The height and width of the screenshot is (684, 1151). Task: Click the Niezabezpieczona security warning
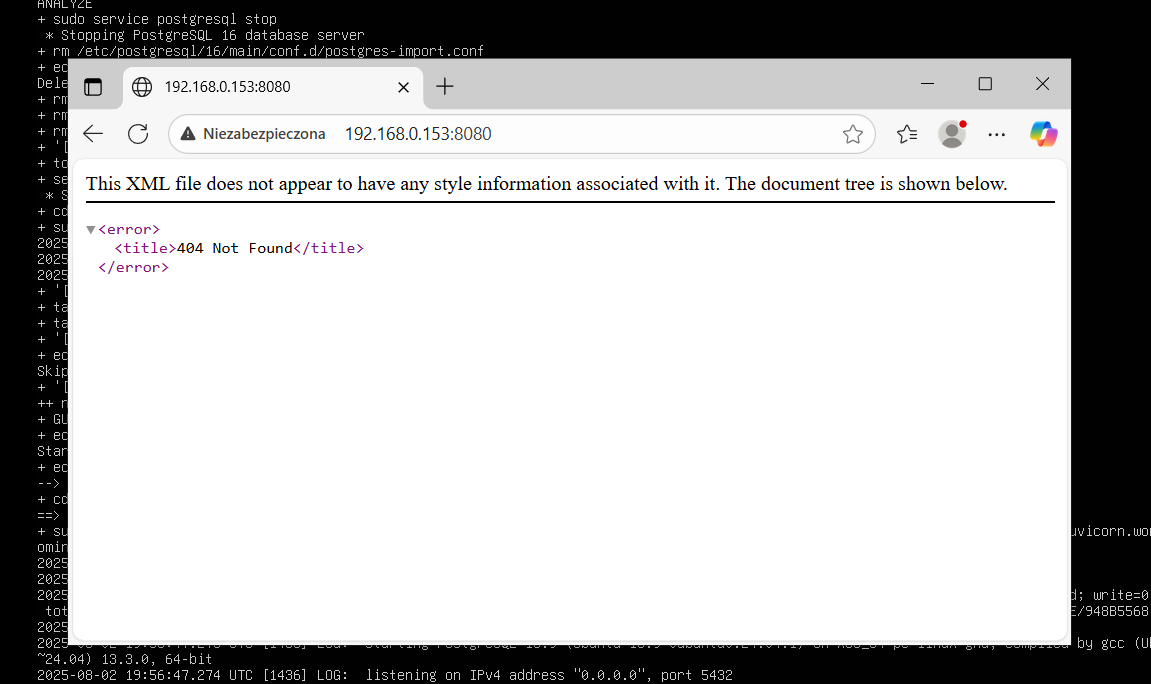253,134
